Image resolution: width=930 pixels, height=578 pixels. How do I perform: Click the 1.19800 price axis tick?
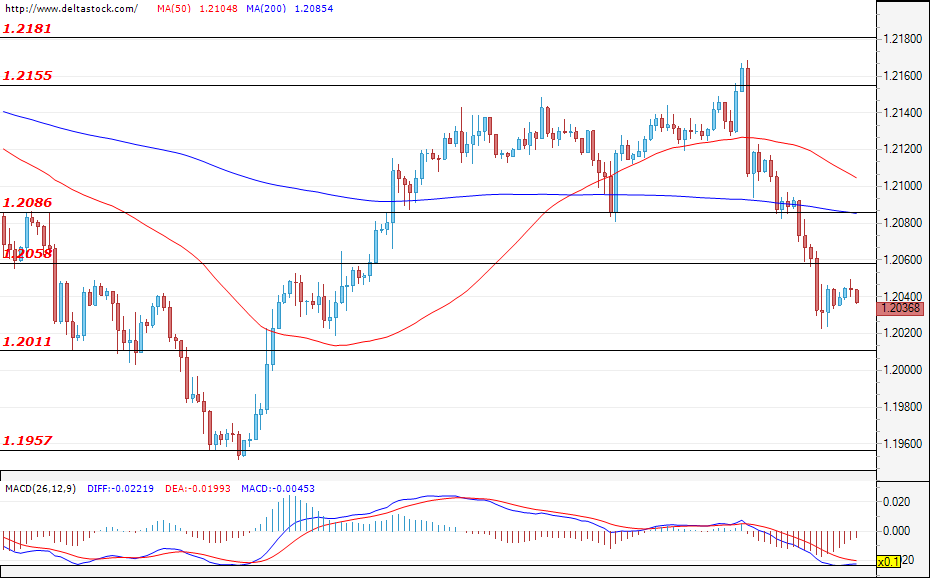(902, 407)
